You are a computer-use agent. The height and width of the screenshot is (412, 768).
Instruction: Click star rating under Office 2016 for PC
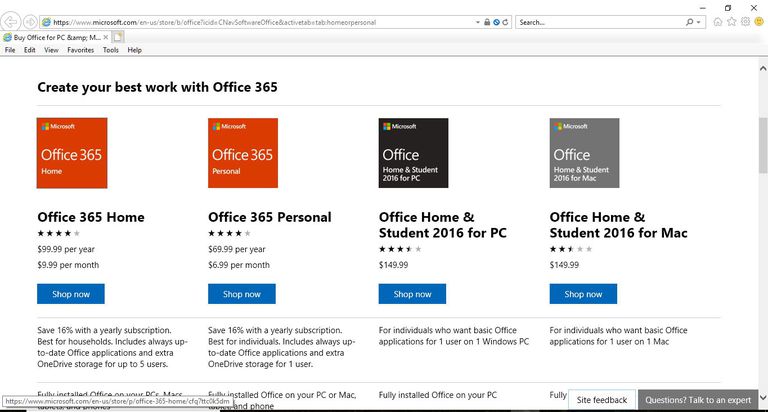click(400, 249)
